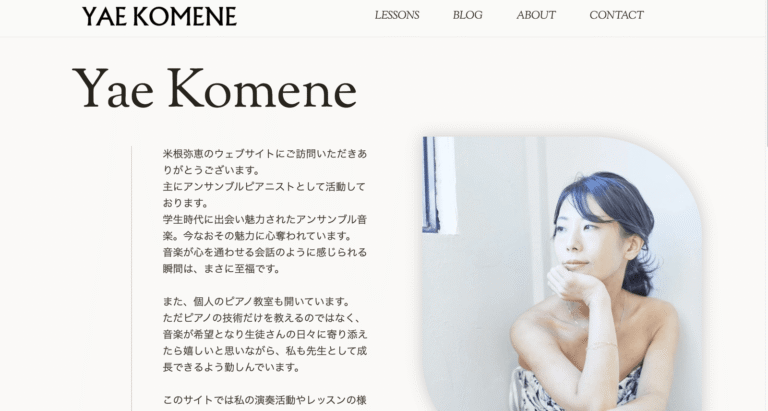Image resolution: width=768 pixels, height=411 pixels.
Task: Click the line starting "また、個人のピアノ教室"
Action: (x=257, y=302)
